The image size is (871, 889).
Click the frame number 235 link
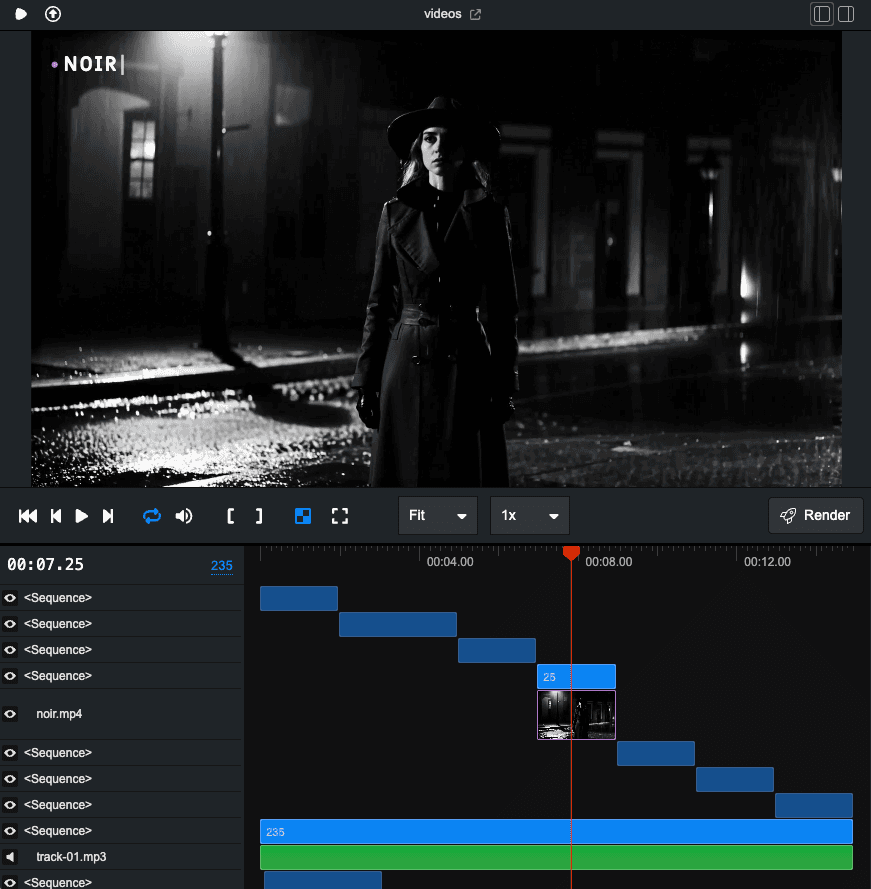coord(221,565)
